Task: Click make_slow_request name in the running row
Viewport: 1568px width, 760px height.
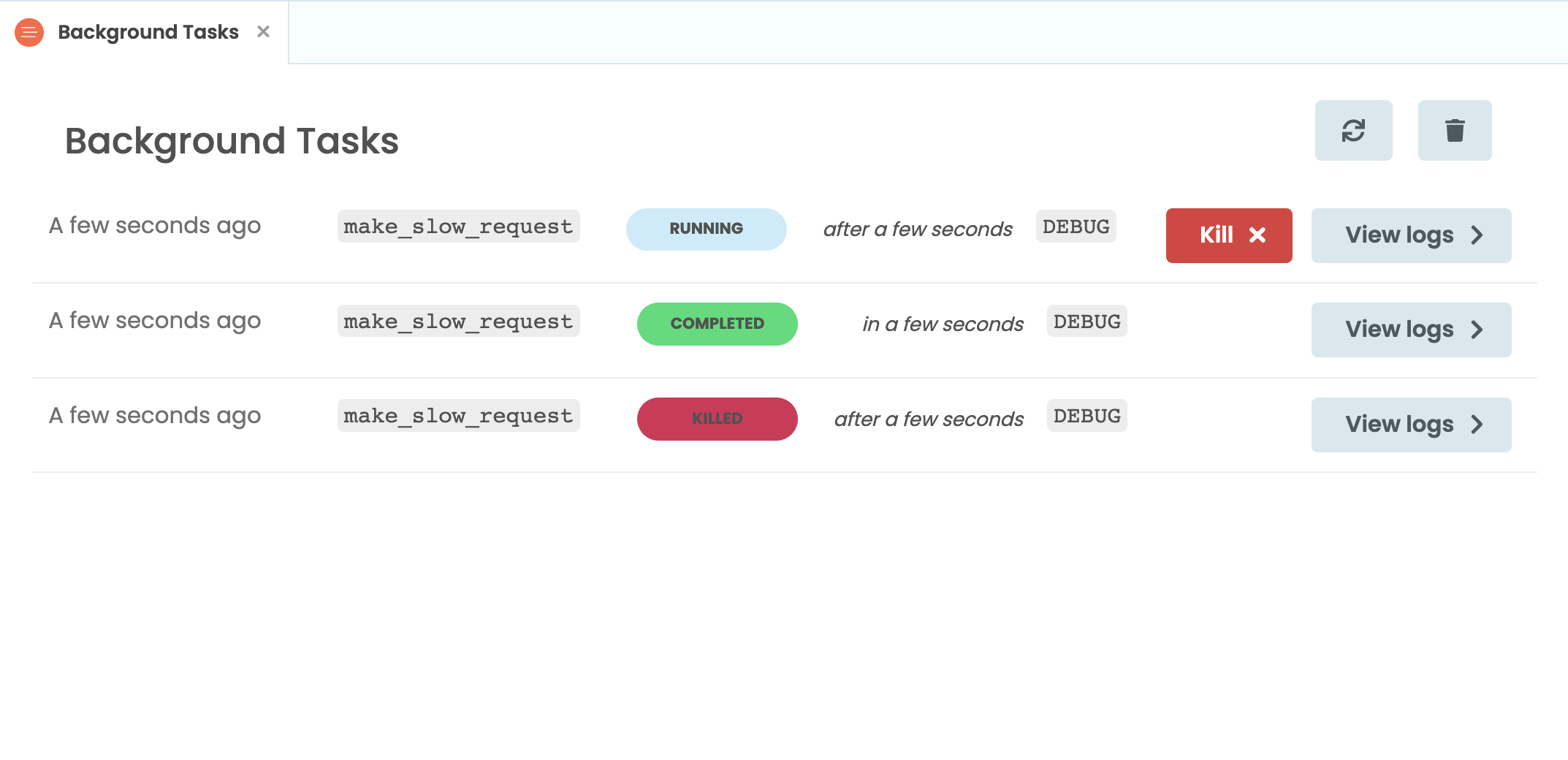Action: [x=458, y=227]
